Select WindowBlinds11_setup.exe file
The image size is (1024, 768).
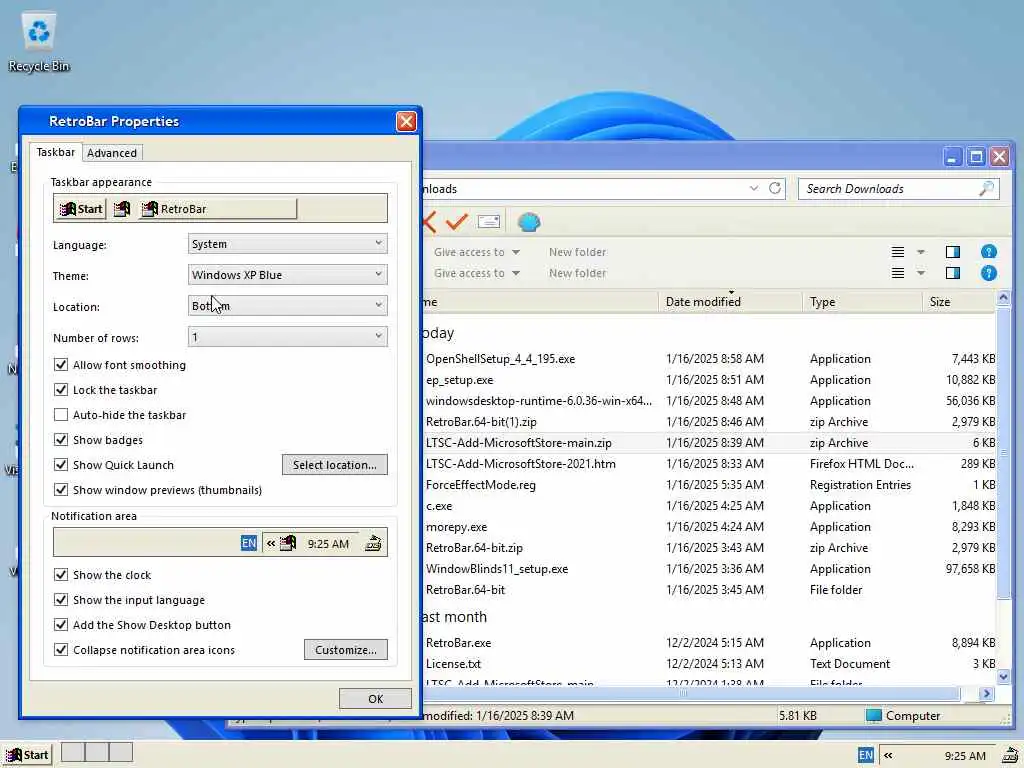click(497, 569)
